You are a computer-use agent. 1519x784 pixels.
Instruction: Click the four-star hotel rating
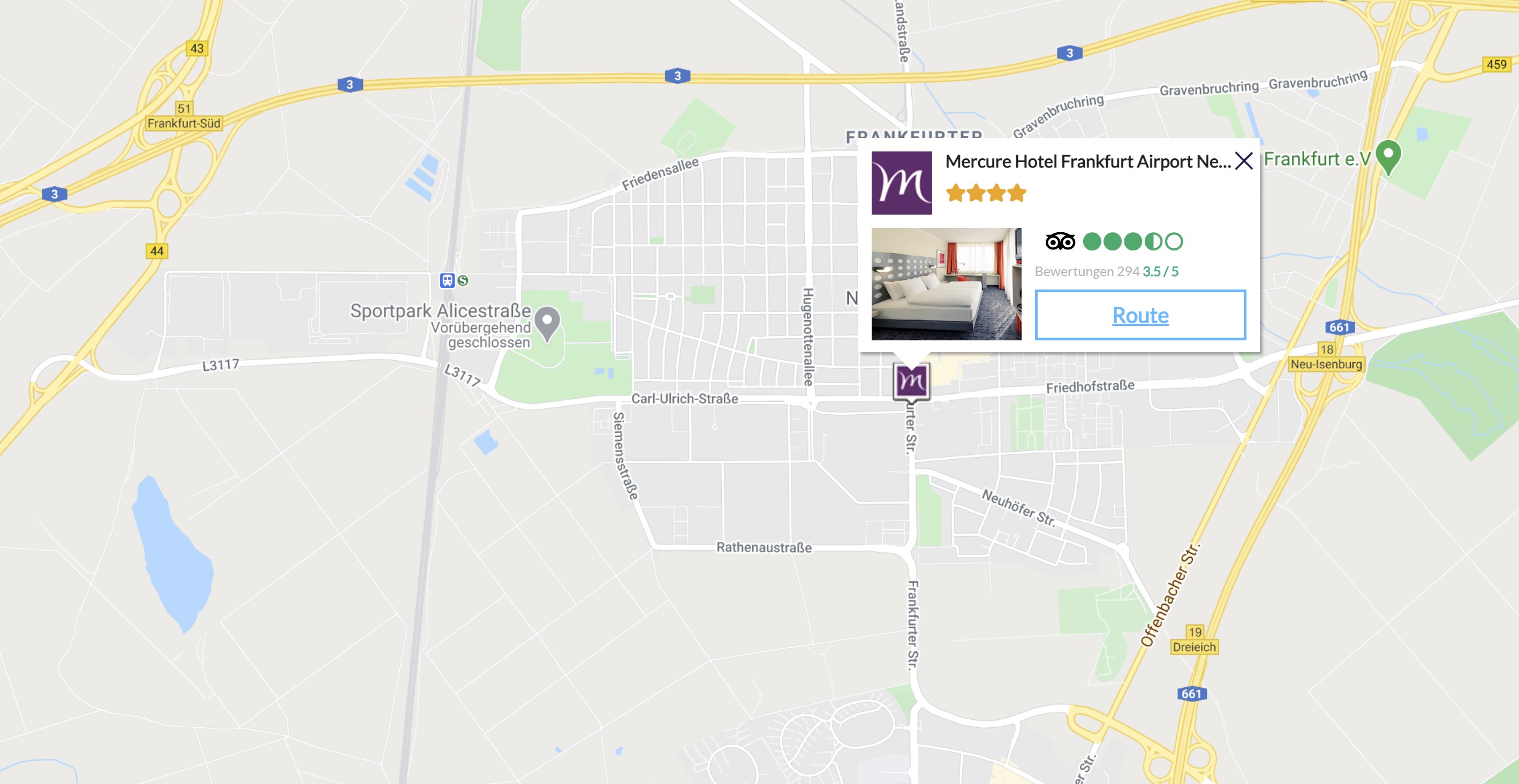[x=986, y=193]
